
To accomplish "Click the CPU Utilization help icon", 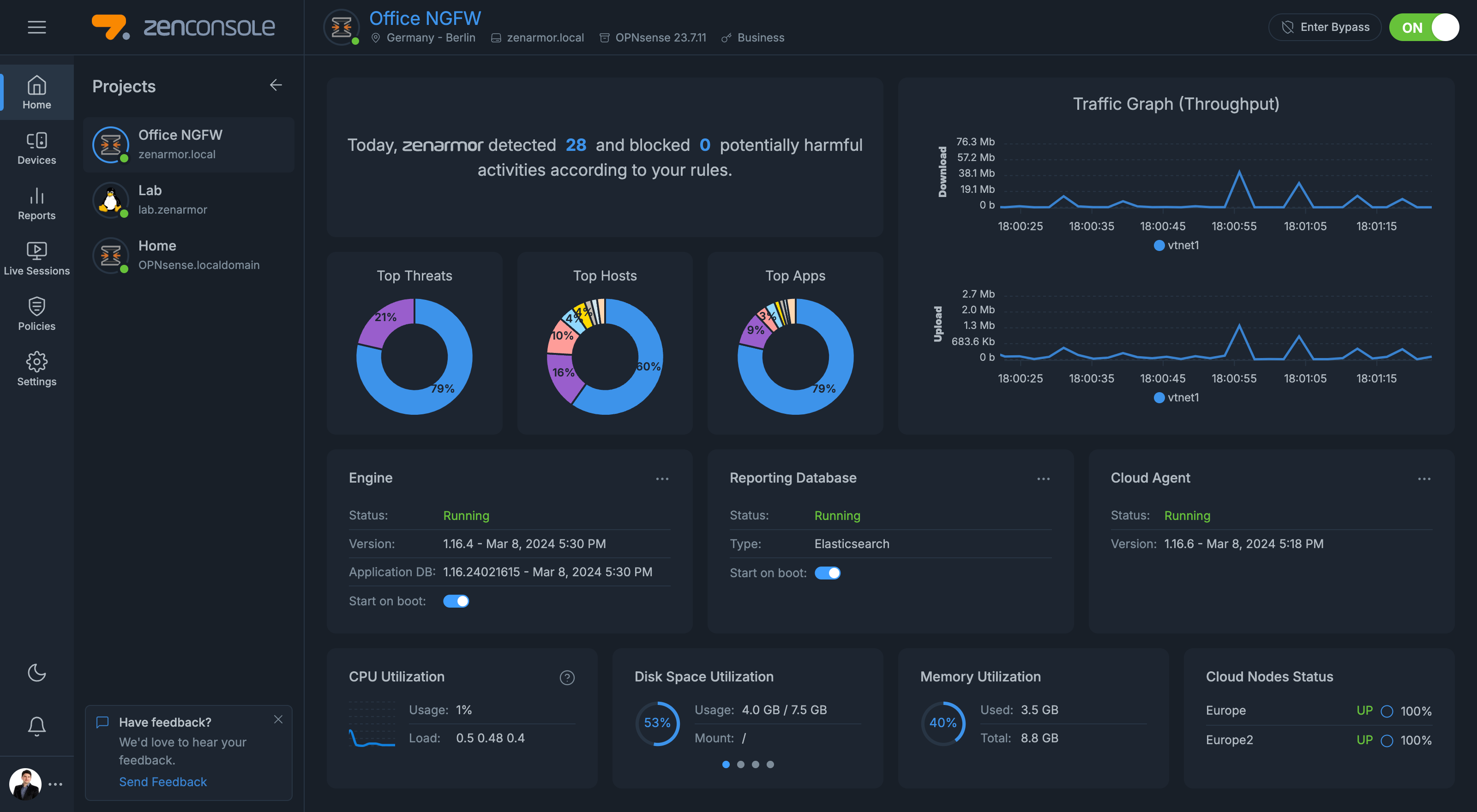I will (566, 677).
